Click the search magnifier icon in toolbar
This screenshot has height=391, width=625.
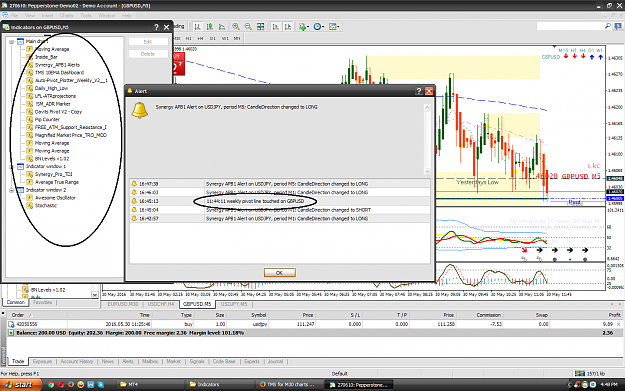tap(607, 26)
